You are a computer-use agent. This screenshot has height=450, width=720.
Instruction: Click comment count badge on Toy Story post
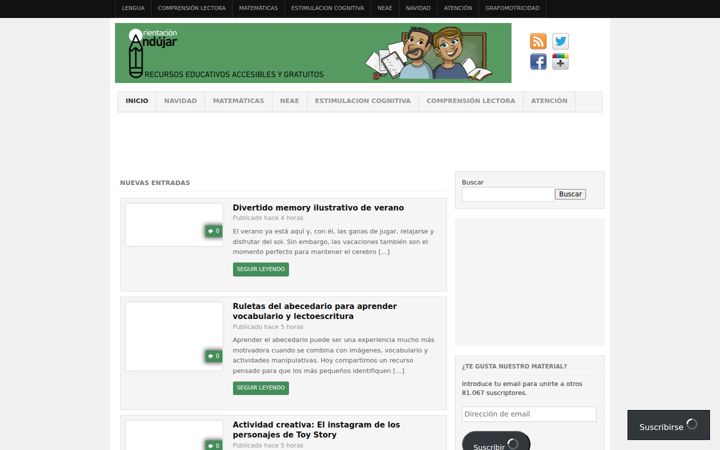coord(214,445)
